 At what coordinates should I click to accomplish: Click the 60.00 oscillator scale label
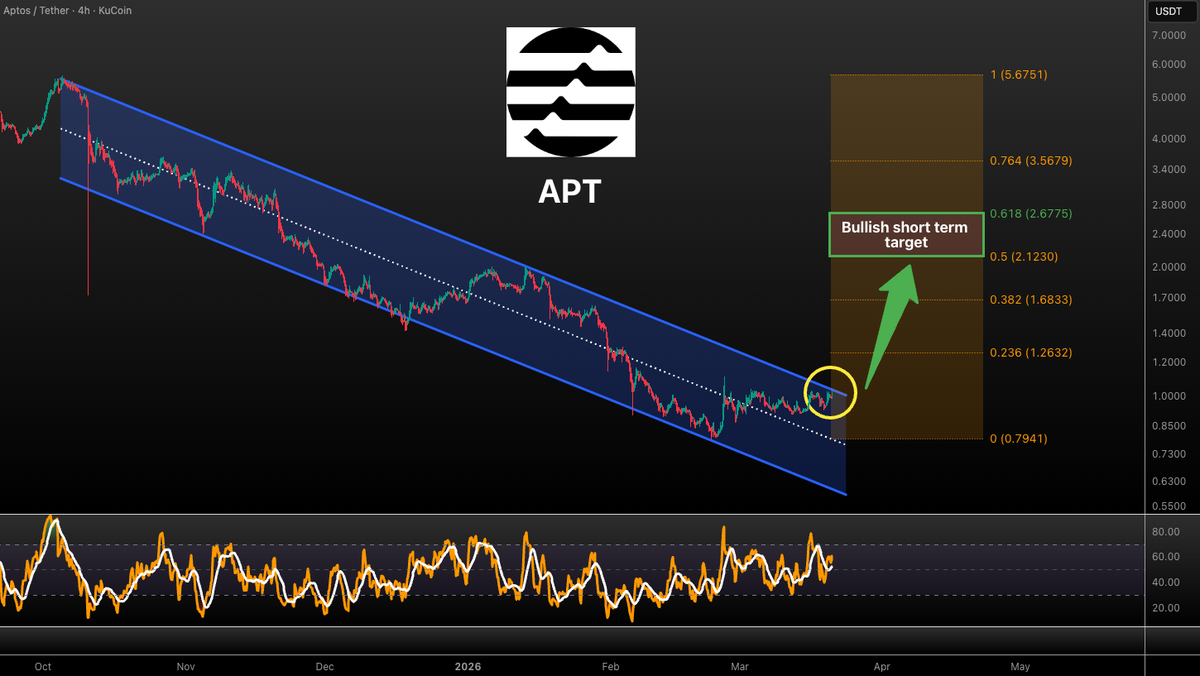pos(1166,557)
